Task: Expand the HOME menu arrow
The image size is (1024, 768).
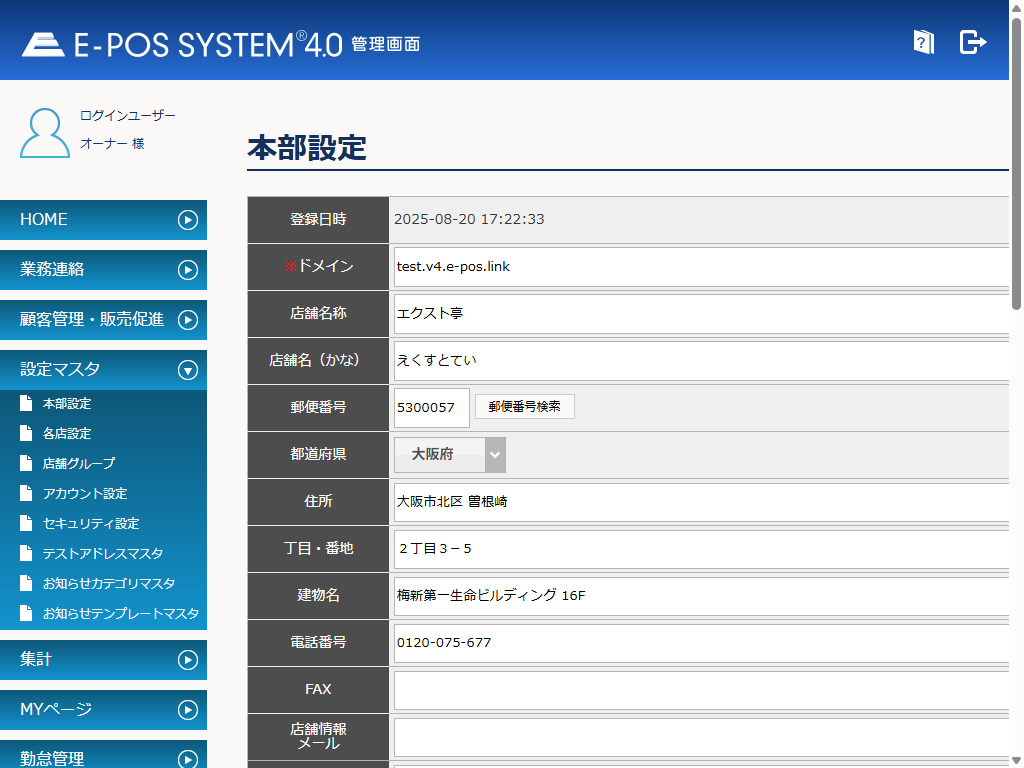Action: 187,220
